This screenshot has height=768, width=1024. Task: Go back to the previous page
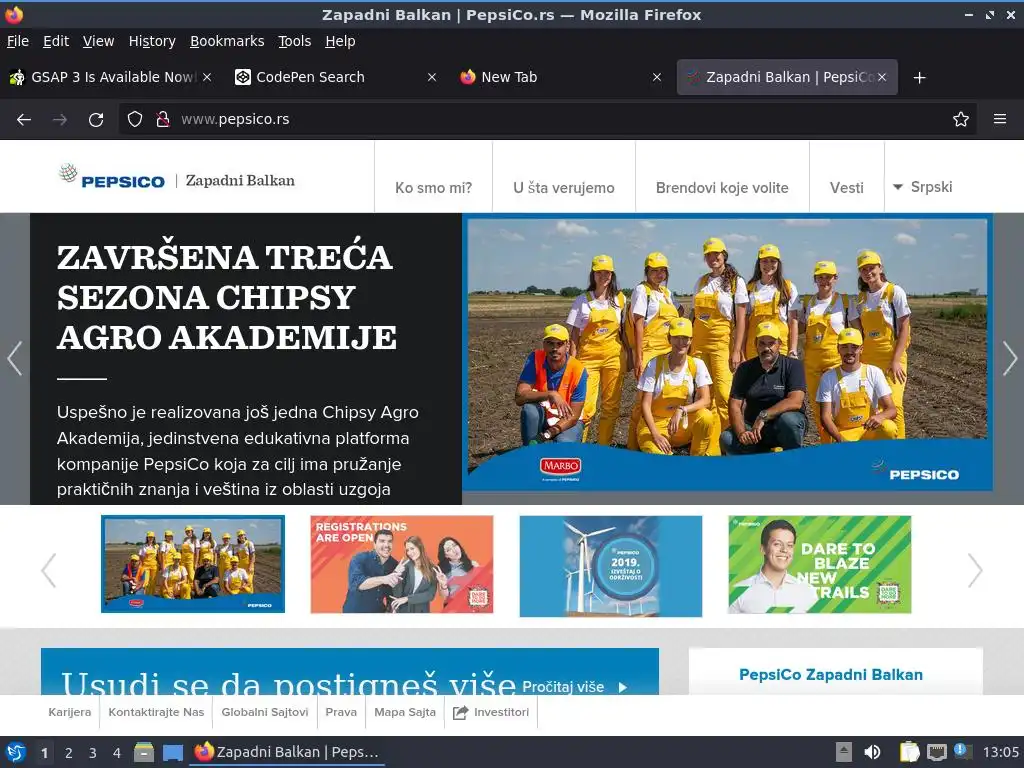click(x=24, y=120)
